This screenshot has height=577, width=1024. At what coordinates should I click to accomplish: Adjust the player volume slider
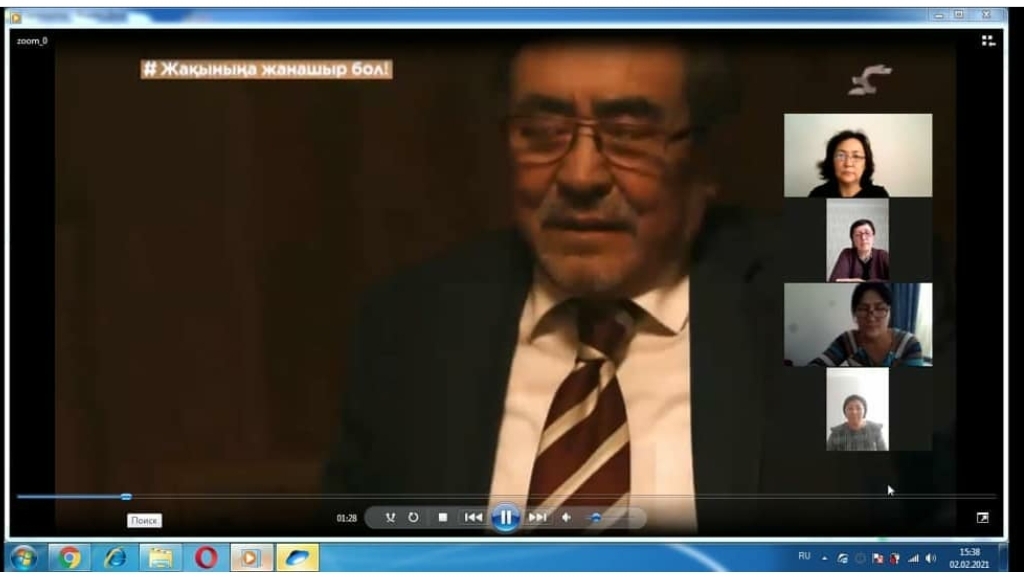596,518
